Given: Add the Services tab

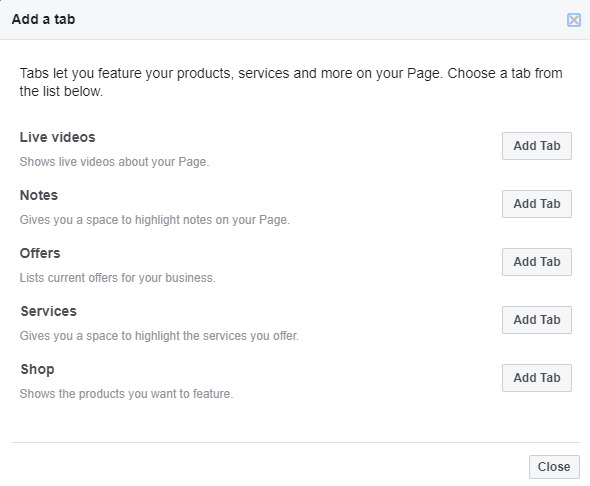Looking at the screenshot, I should [537, 320].
